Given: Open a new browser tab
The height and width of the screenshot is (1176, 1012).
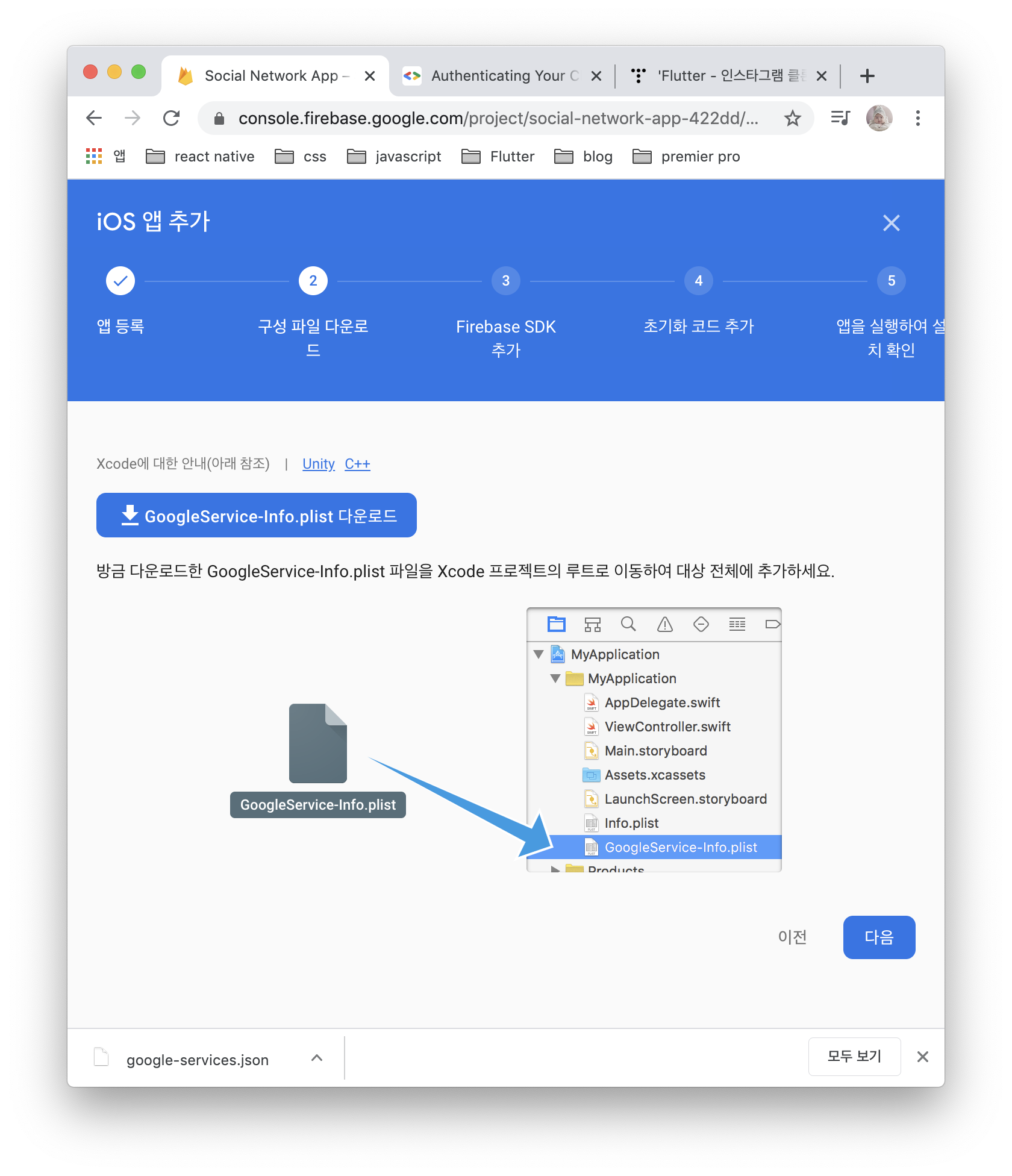Looking at the screenshot, I should point(867,76).
